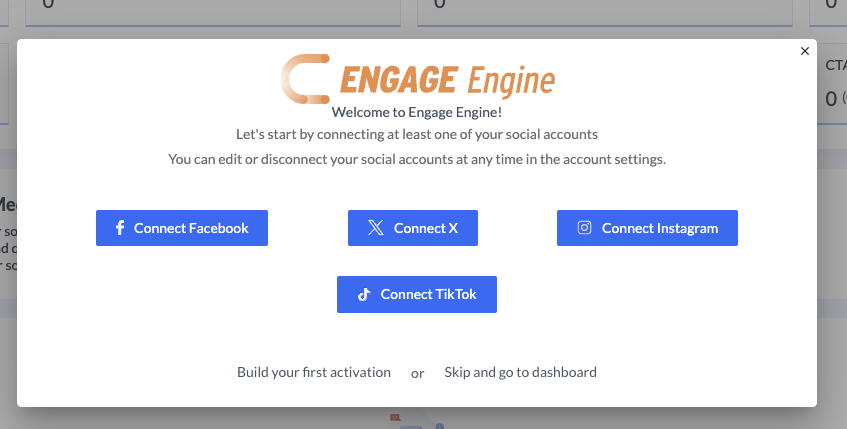Click the Facebook logo icon

coord(120,228)
